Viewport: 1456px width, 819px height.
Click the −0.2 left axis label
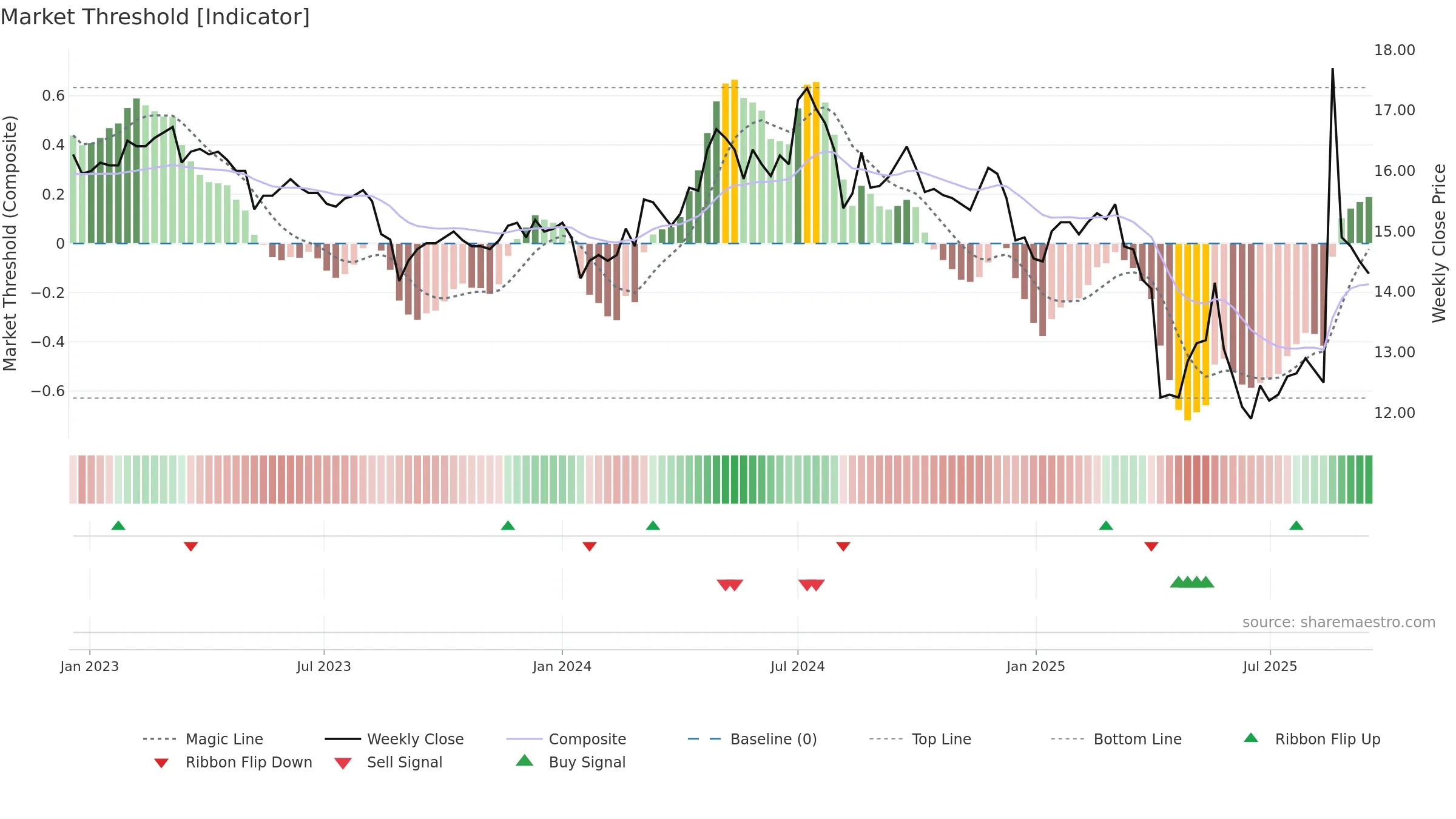[x=48, y=293]
